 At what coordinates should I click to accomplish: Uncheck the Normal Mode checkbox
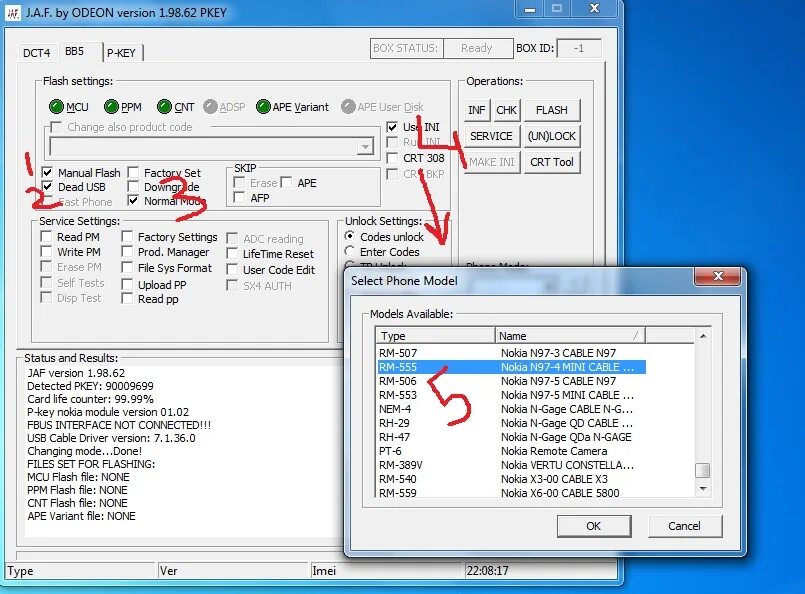coord(133,201)
